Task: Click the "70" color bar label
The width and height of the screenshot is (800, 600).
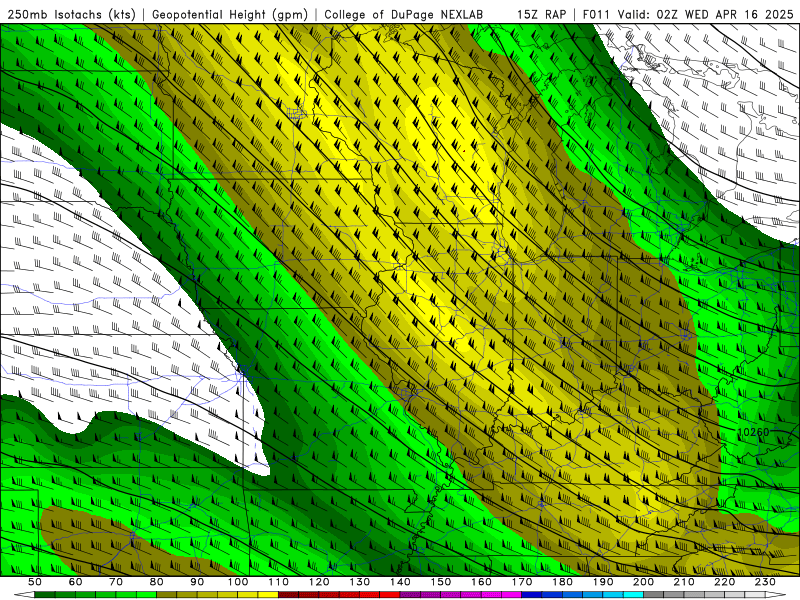Action: click(116, 582)
